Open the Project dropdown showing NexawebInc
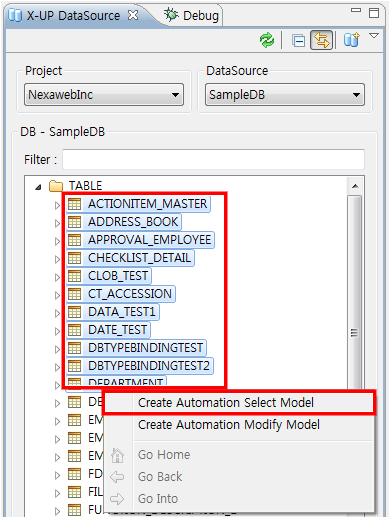This screenshot has height=518, width=390. [104, 95]
